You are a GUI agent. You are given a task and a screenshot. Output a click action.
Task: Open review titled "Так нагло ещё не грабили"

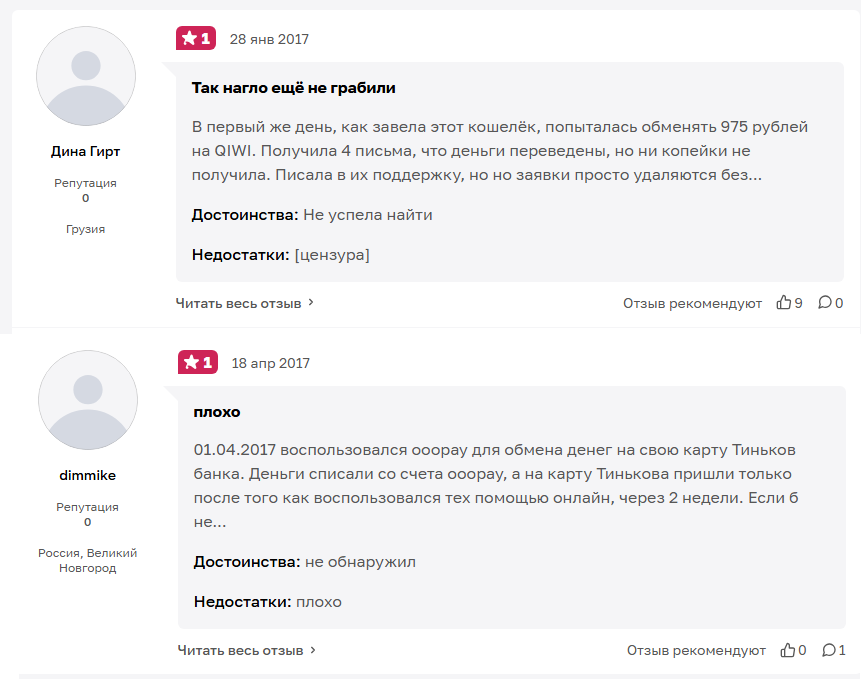pyautogui.click(x=294, y=88)
